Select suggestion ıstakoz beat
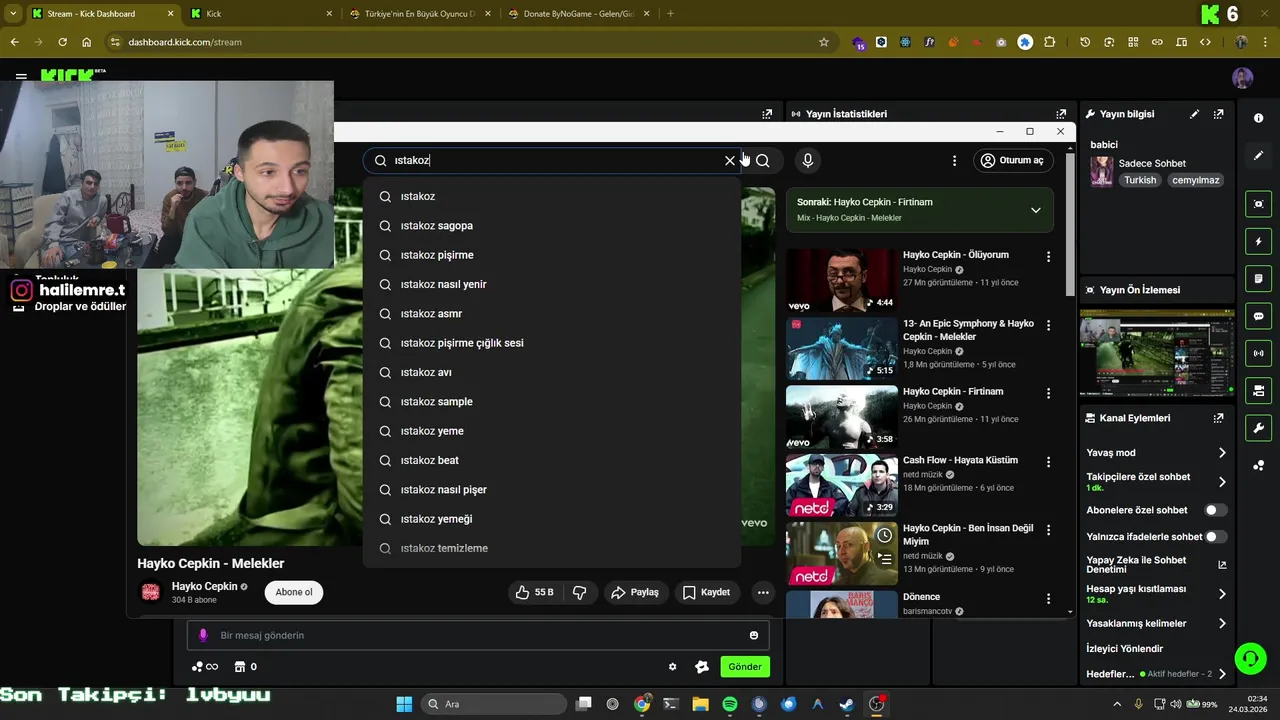Viewport: 1280px width, 720px height. 552,460
